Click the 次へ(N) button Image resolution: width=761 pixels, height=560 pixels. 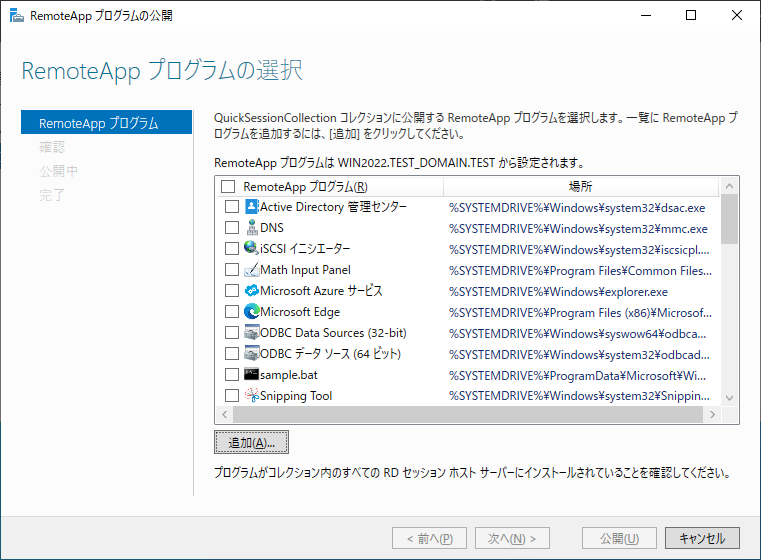(512, 538)
